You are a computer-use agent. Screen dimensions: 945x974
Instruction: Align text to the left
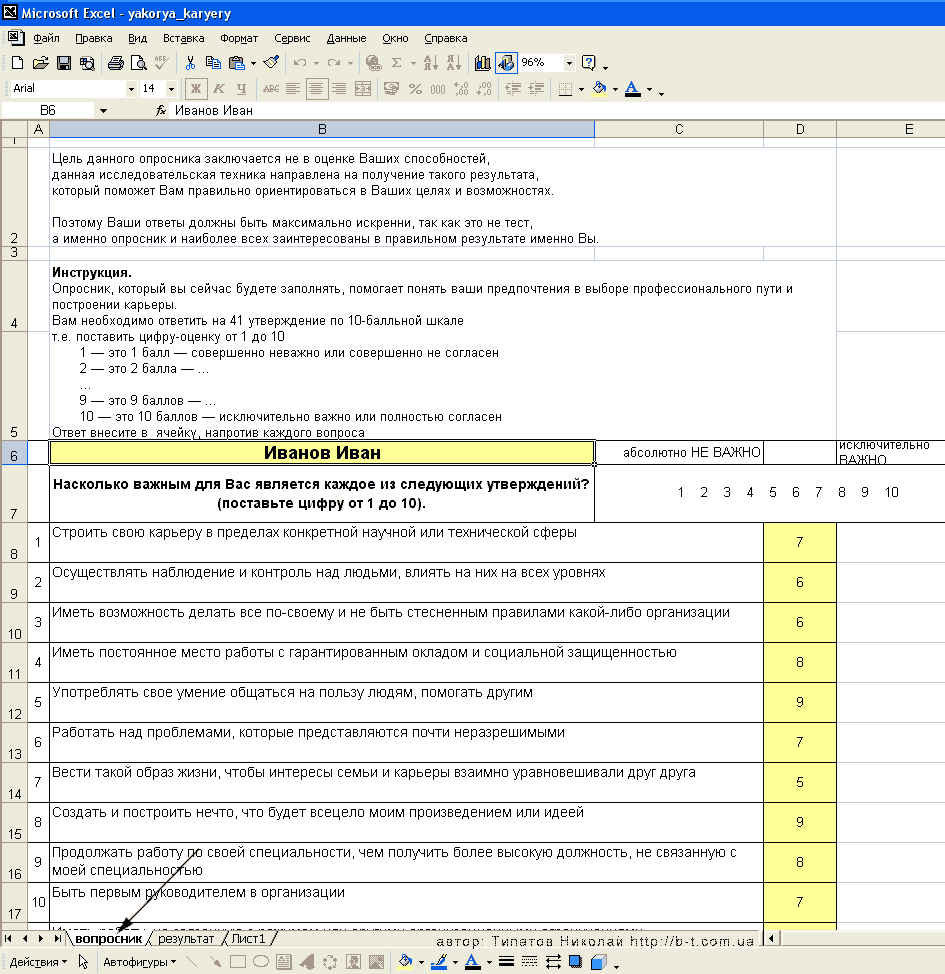click(x=293, y=89)
